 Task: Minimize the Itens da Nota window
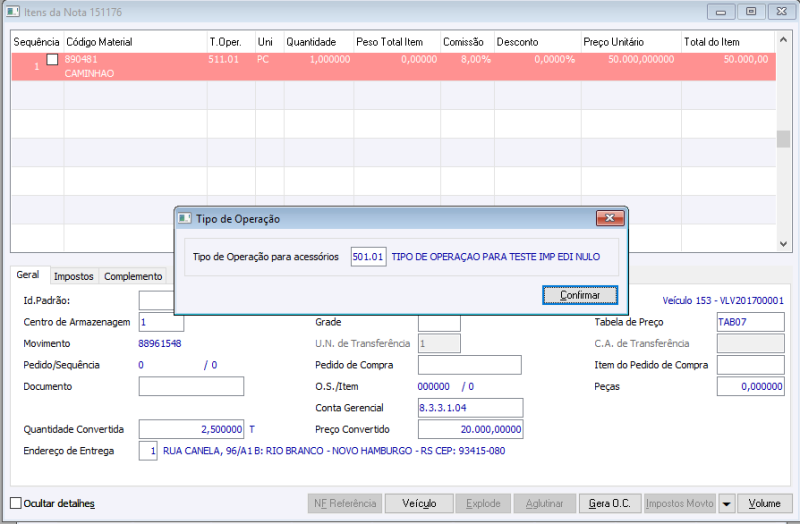(x=721, y=12)
